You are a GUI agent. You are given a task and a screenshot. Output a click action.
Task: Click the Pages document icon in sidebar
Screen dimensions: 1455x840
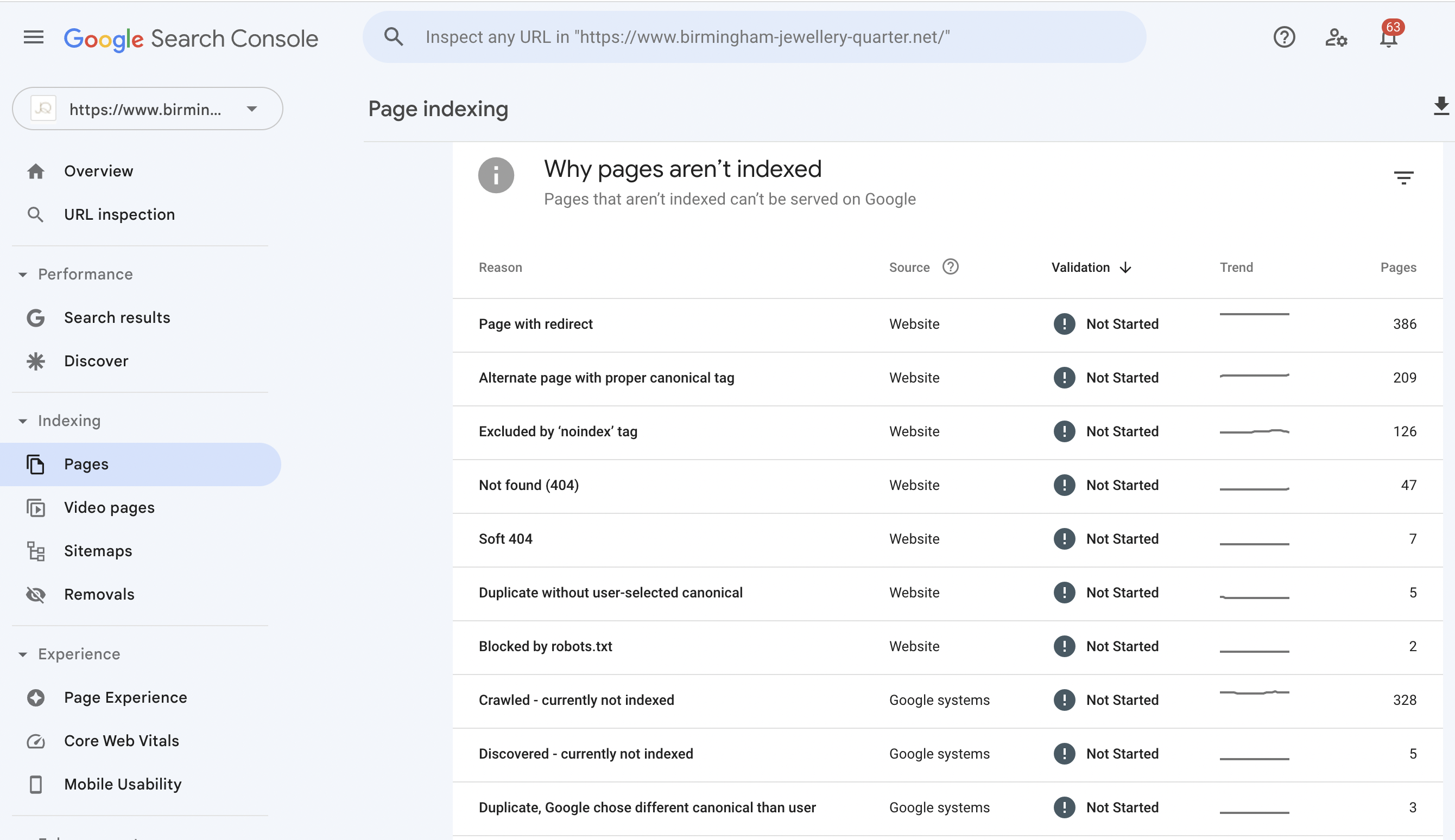click(x=36, y=464)
